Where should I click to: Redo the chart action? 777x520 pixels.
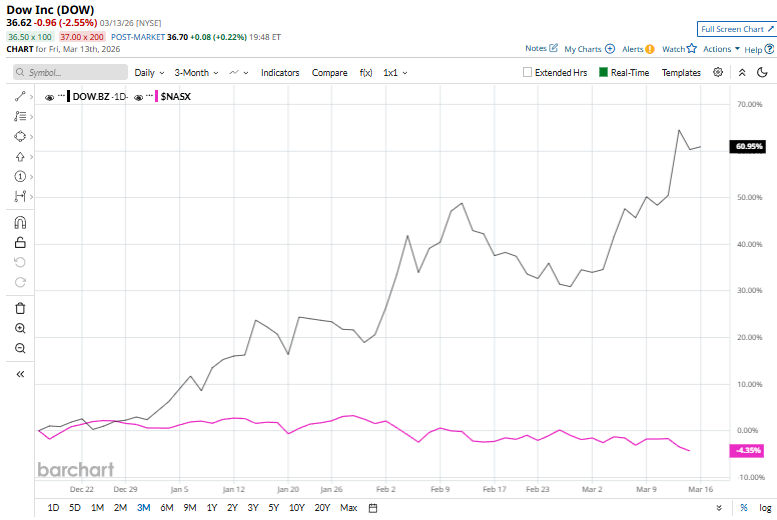pos(20,282)
